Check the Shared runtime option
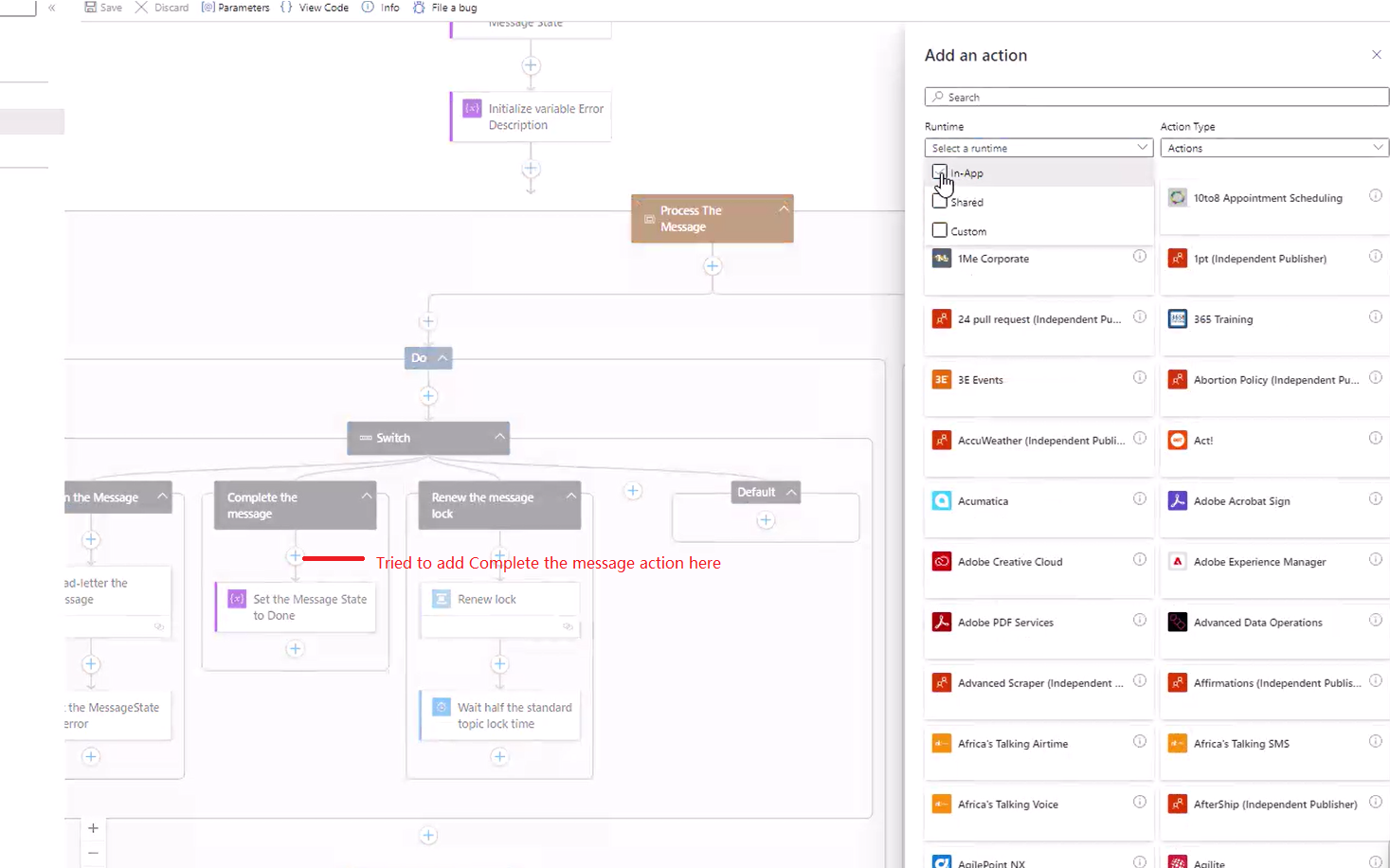Image resolution: width=1390 pixels, height=868 pixels. [939, 200]
